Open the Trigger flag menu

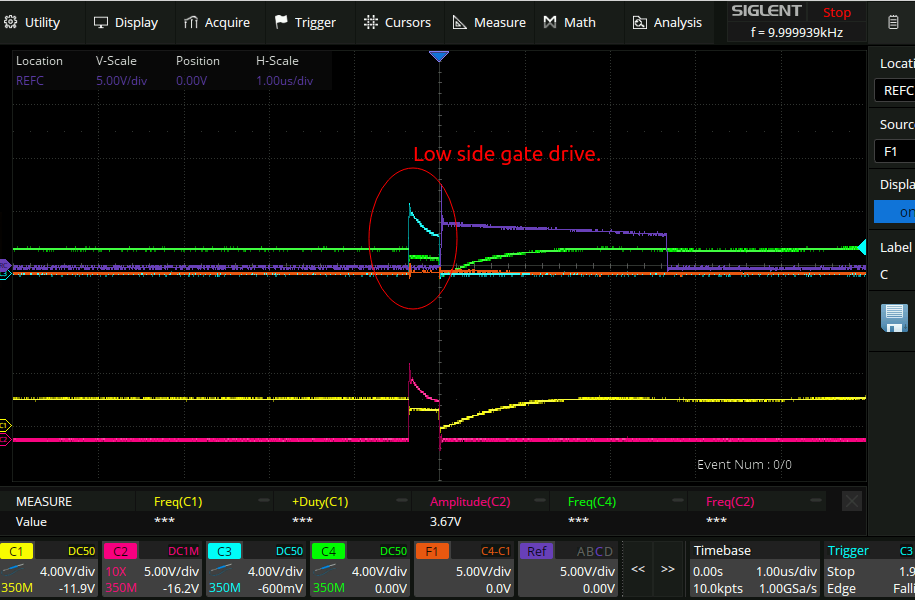305,22
